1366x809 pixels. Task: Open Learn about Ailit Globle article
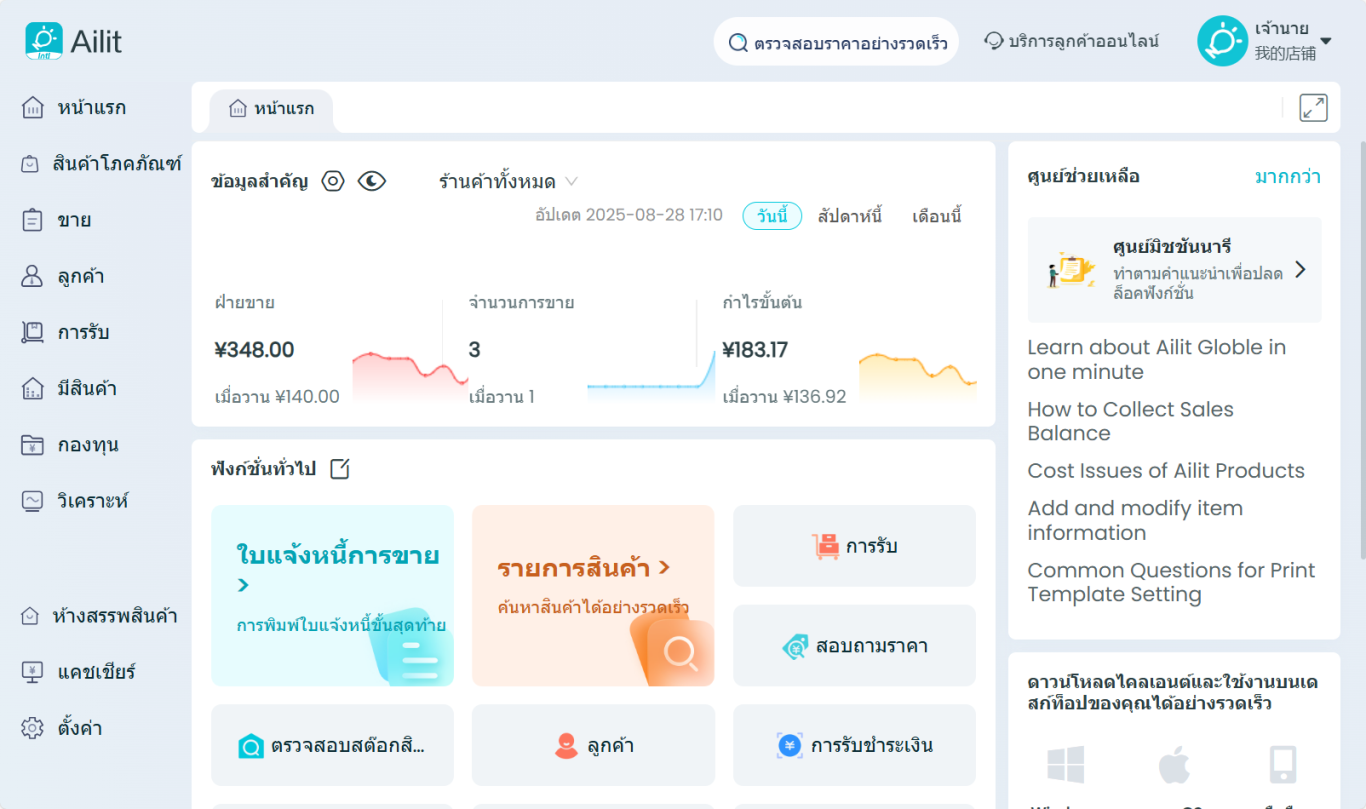click(1157, 360)
